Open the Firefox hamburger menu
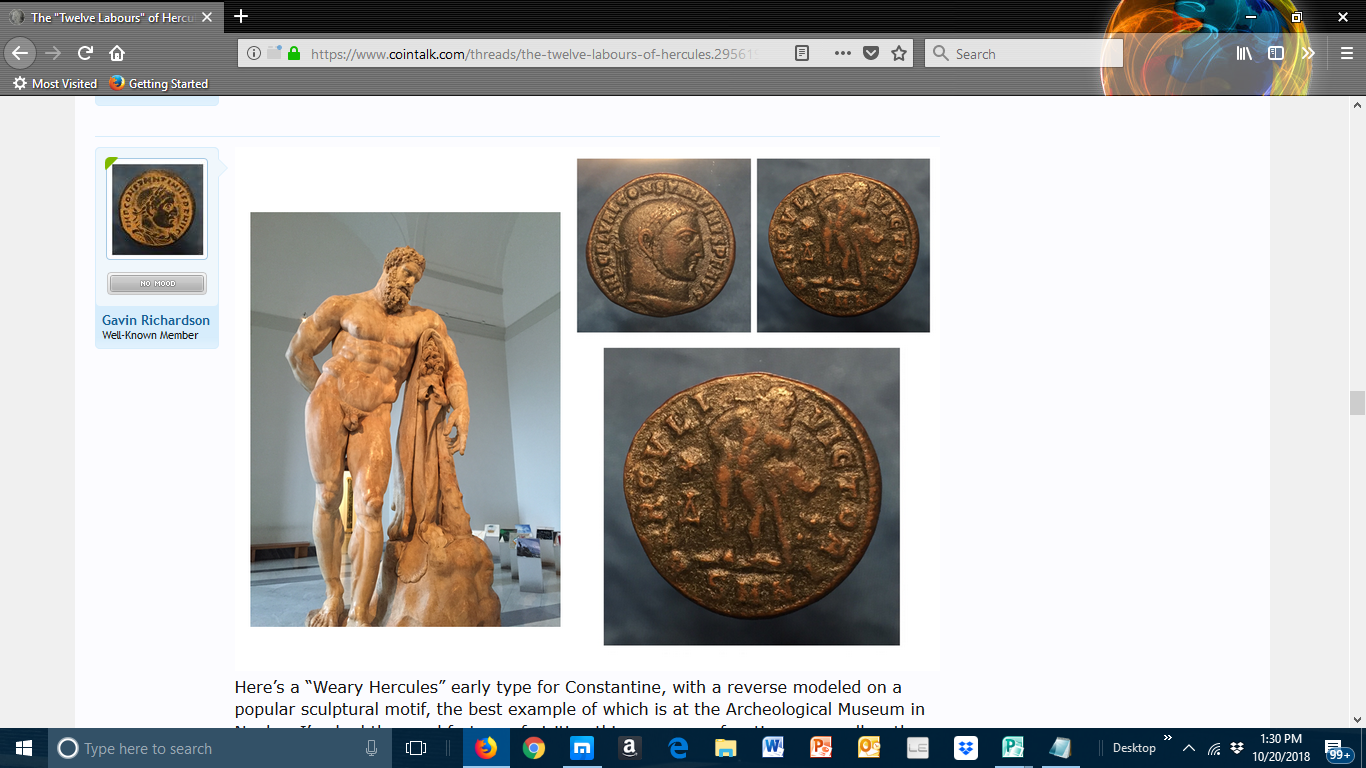This screenshot has height=768, width=1366. [1346, 54]
